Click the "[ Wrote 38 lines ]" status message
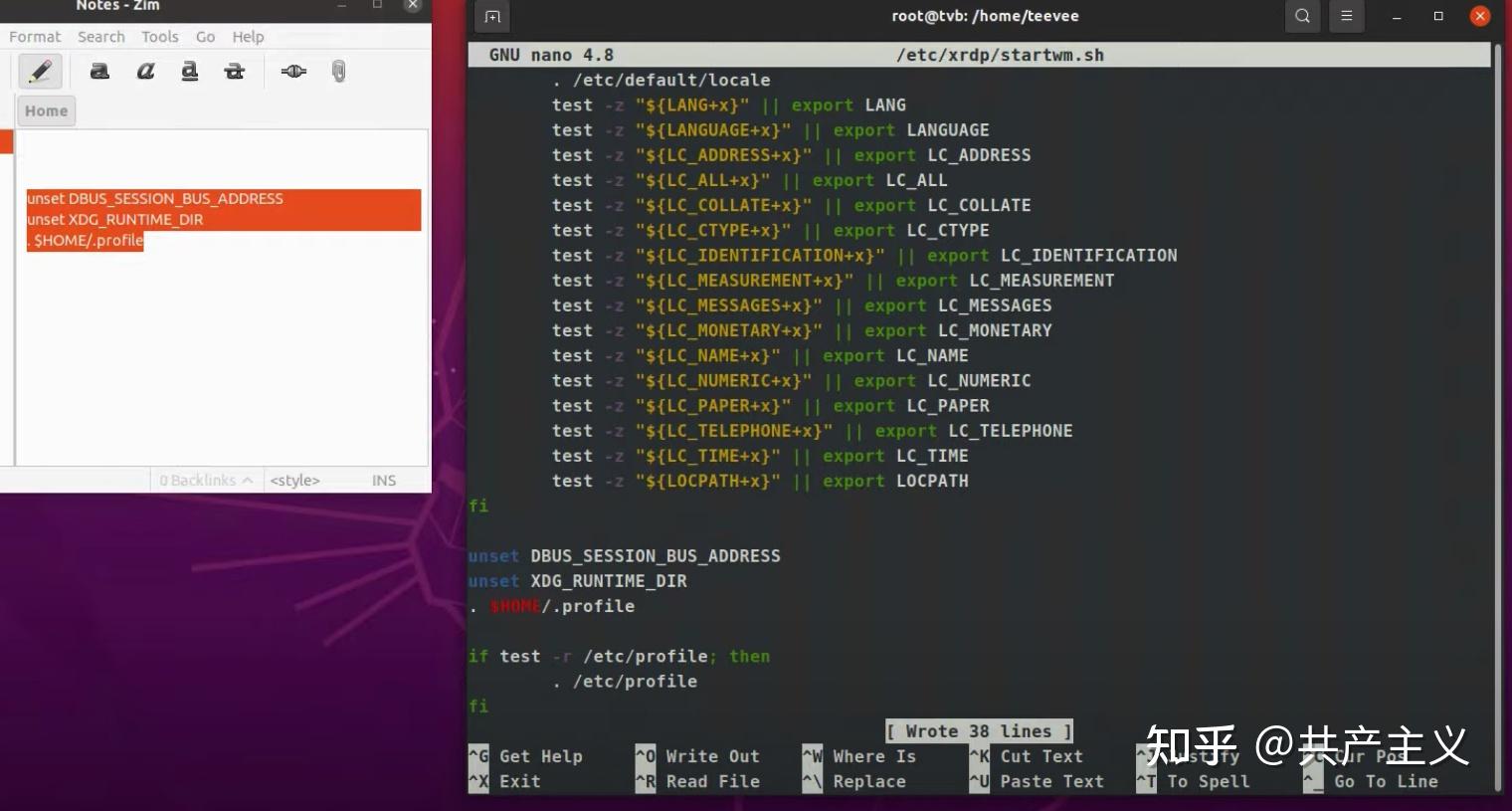1512x811 pixels. (x=979, y=731)
